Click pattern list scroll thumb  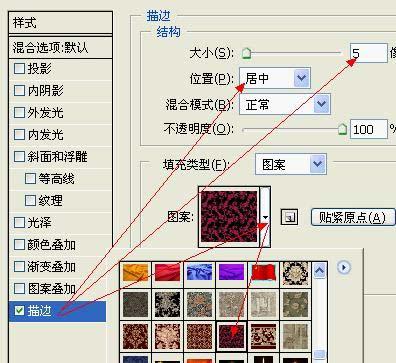(x=320, y=354)
